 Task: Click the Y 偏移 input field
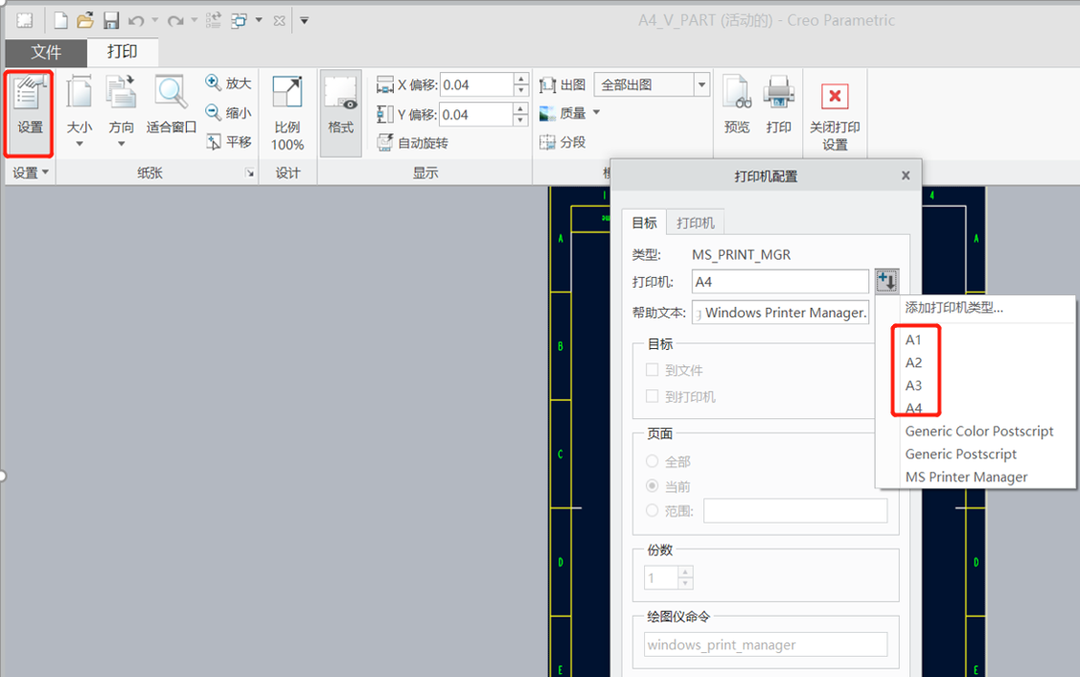(477, 114)
